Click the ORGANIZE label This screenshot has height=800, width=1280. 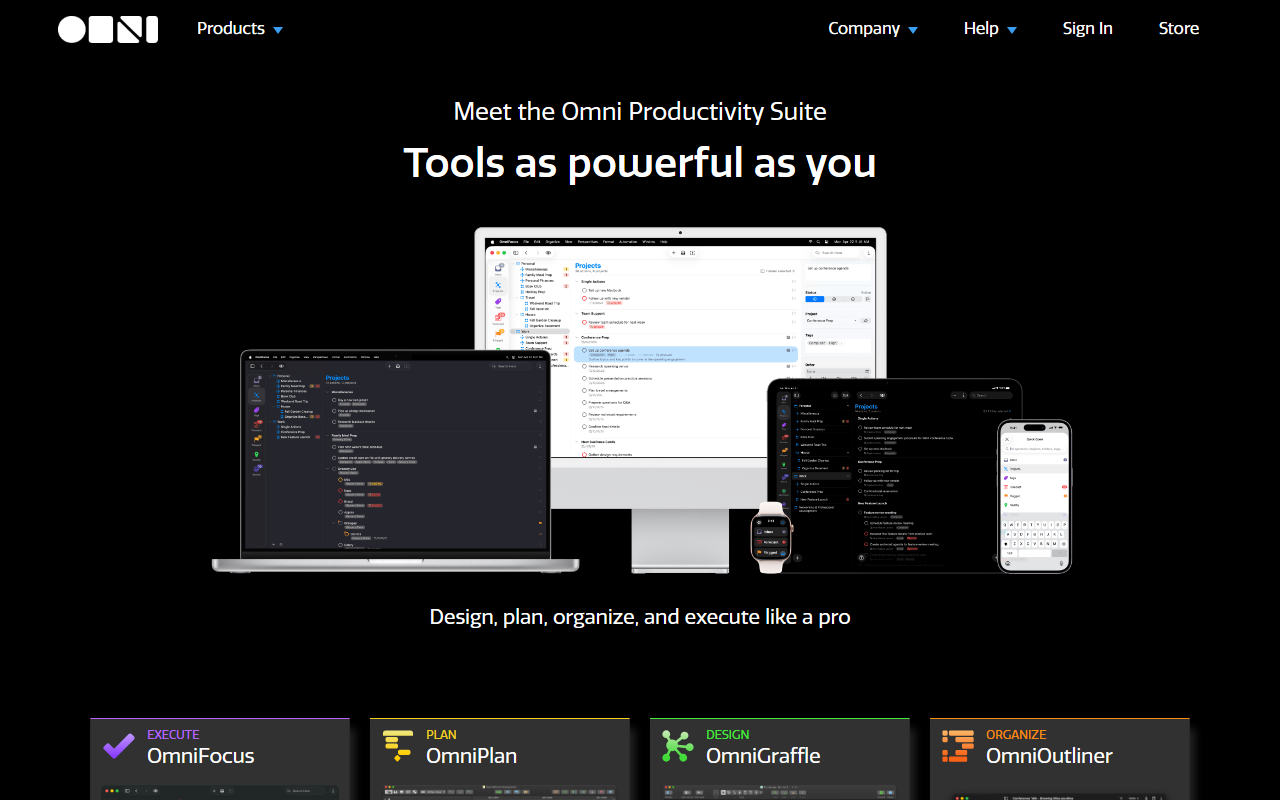pos(1016,734)
